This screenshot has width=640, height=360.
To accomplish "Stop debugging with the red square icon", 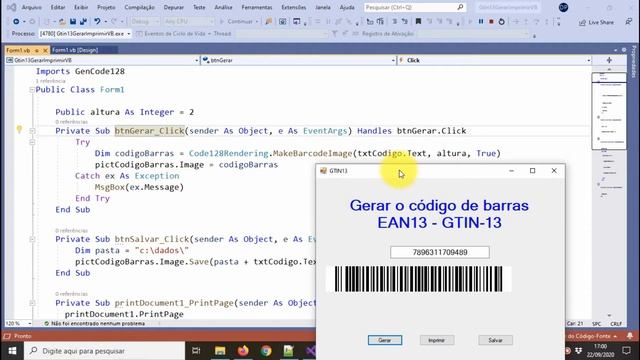I will (x=491, y=21).
